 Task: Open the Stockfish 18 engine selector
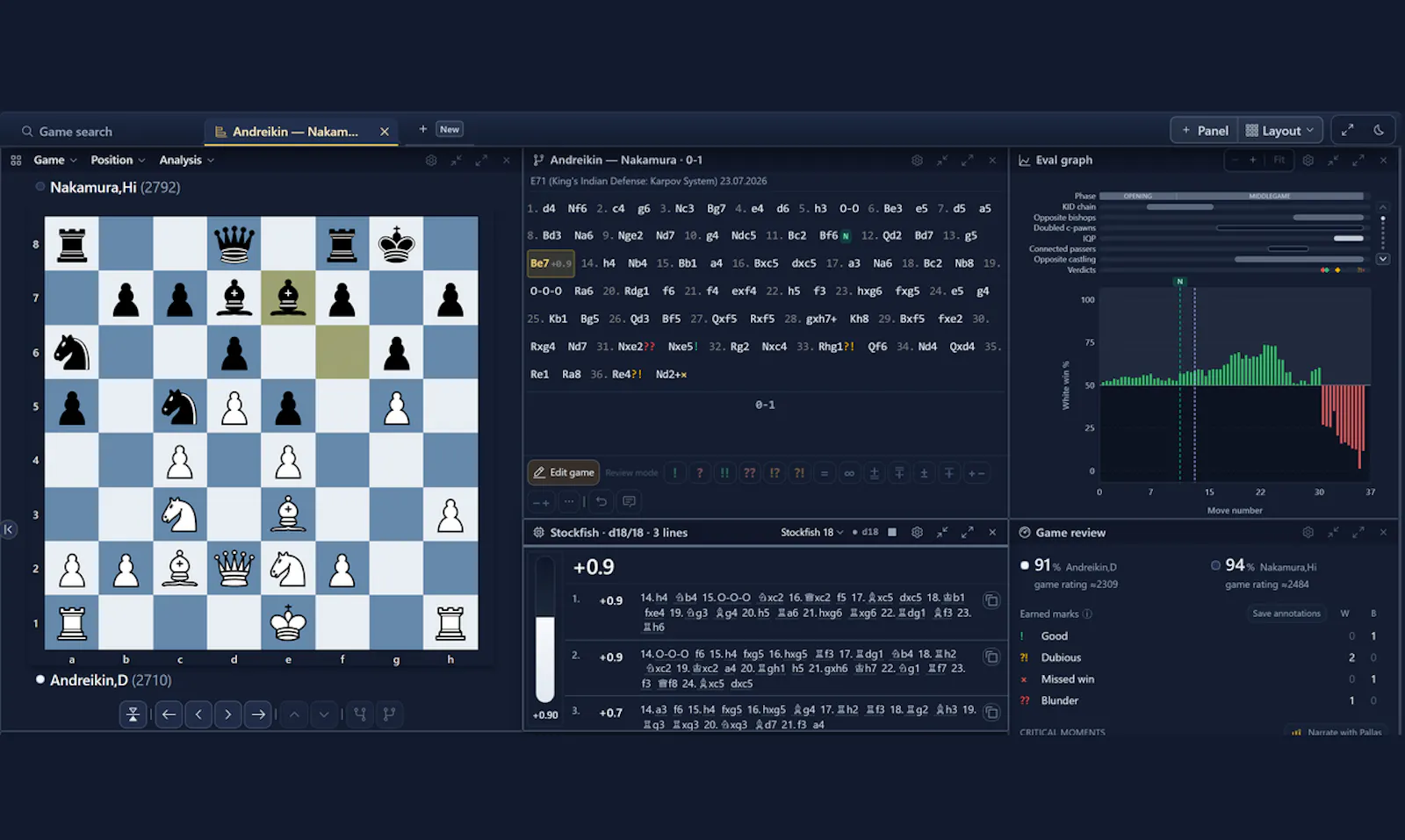point(811,532)
